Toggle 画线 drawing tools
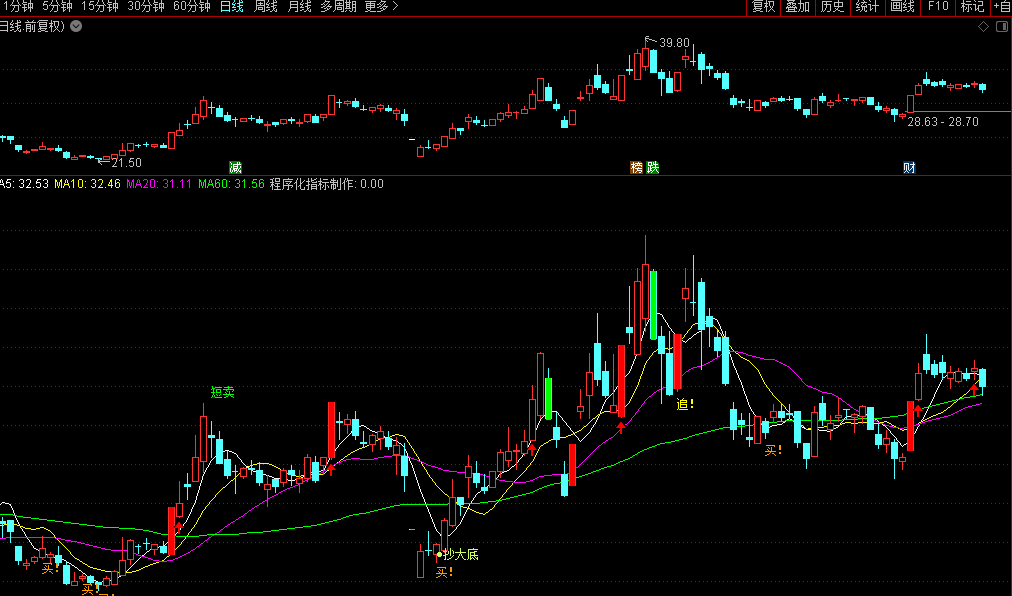Viewport: 1012px width, 596px height. pos(902,7)
